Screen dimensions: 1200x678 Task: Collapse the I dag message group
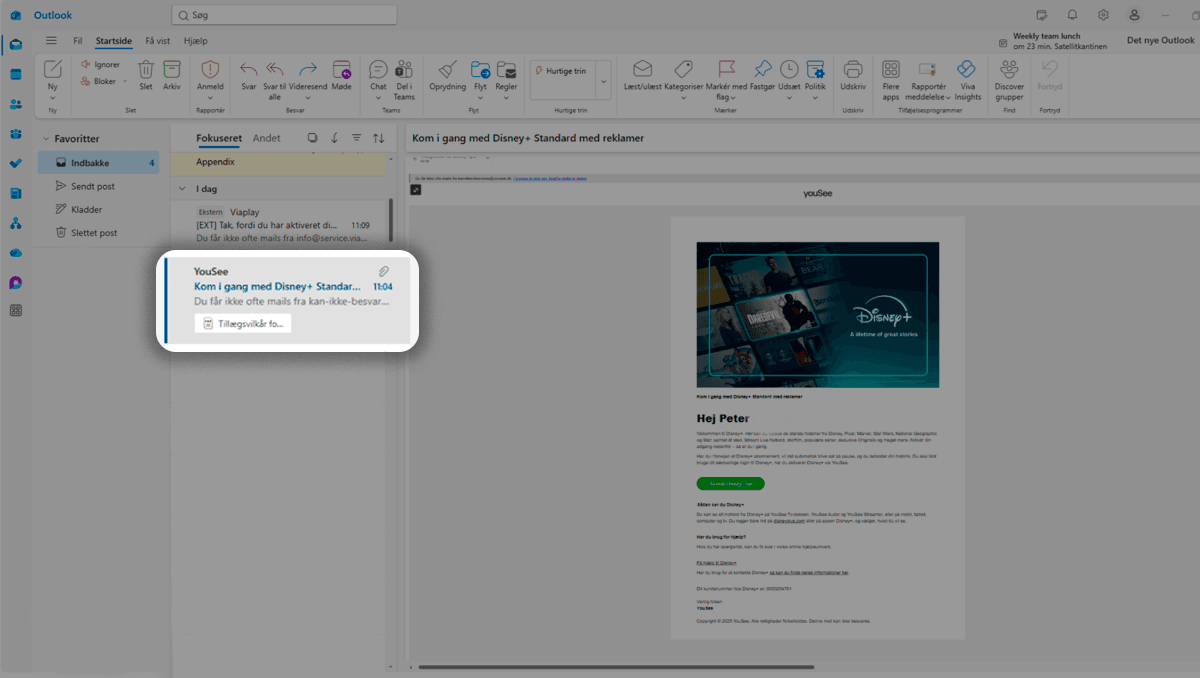click(x=182, y=188)
